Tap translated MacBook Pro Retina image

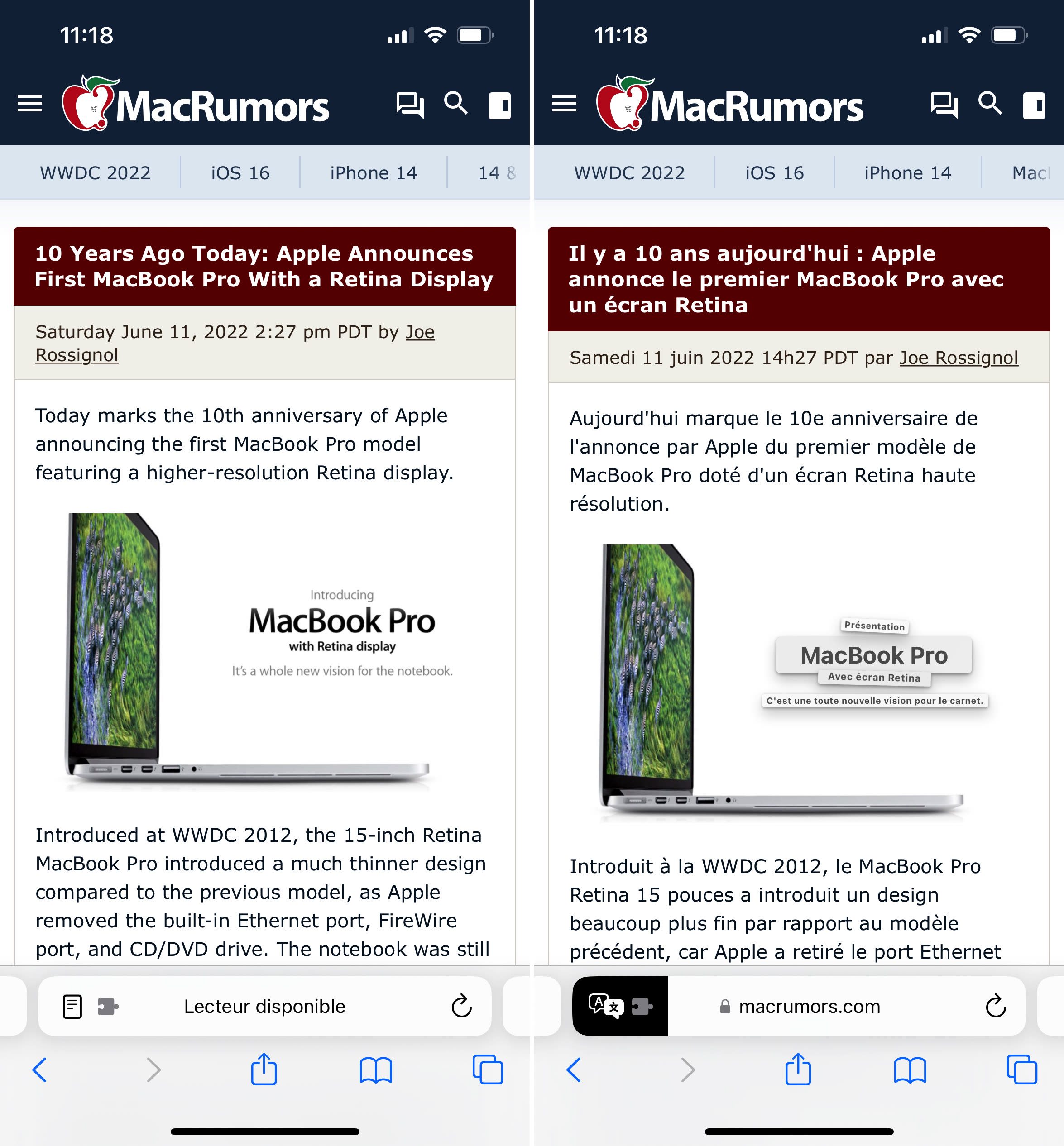tap(799, 682)
